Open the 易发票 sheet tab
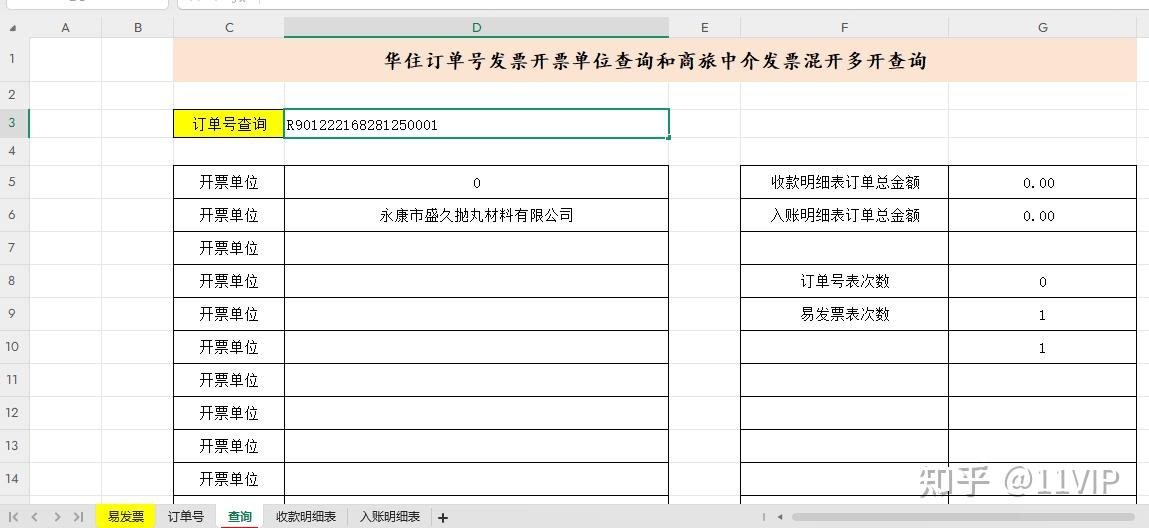Viewport: 1149px width, 528px height. tap(126, 516)
